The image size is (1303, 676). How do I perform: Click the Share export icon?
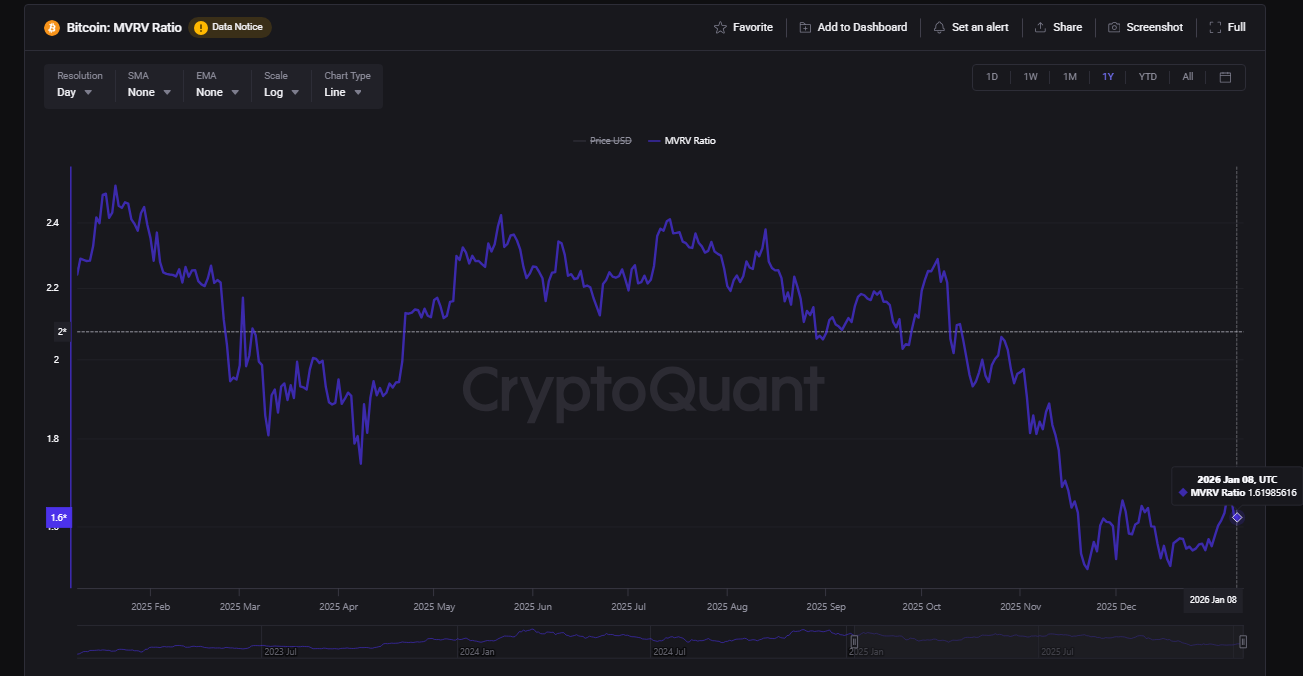point(1040,28)
